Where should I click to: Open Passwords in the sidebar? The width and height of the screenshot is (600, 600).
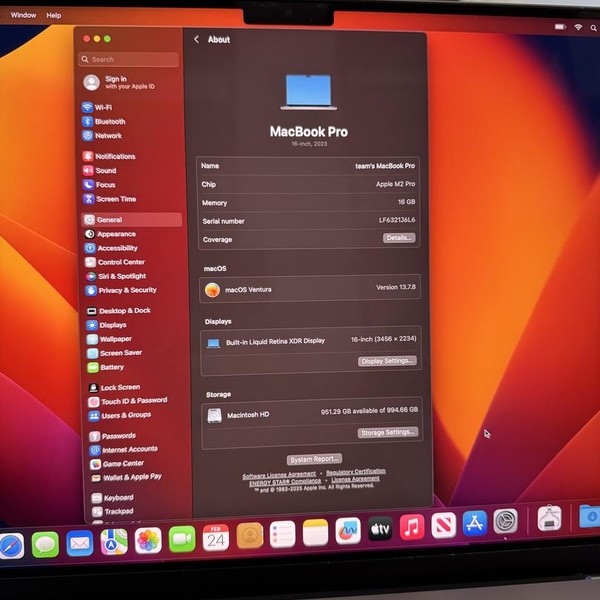click(x=113, y=436)
